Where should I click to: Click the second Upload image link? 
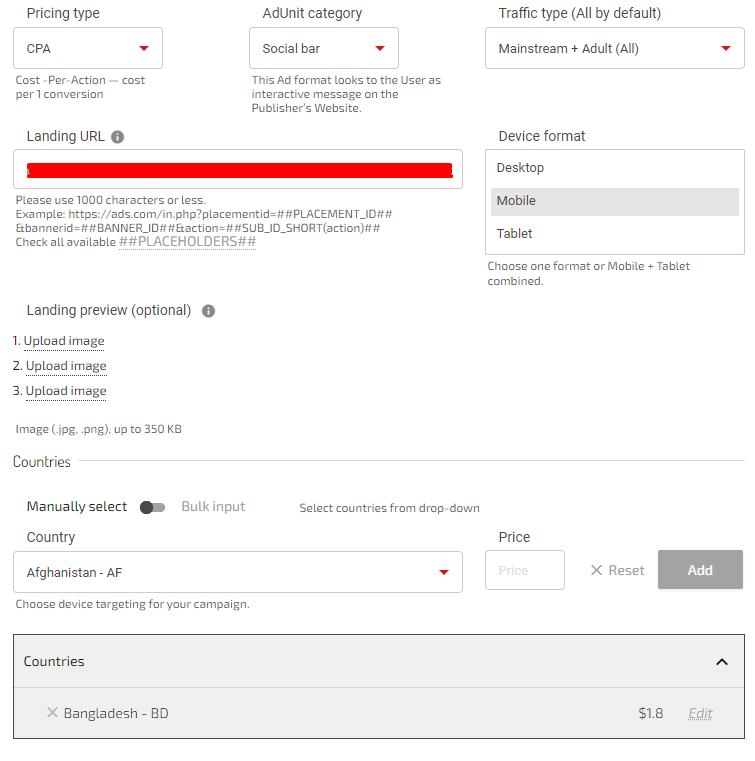pyautogui.click(x=66, y=366)
